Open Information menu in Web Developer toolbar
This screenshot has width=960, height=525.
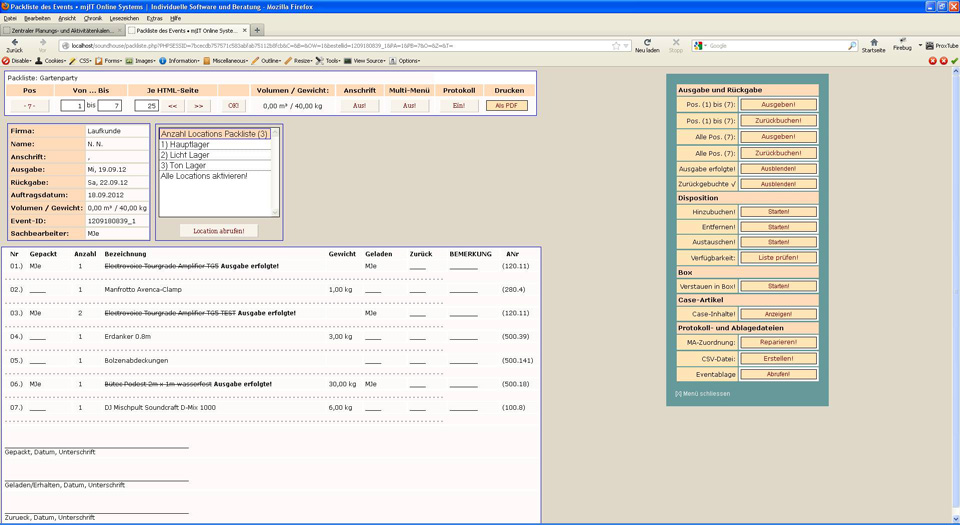[x=180, y=61]
